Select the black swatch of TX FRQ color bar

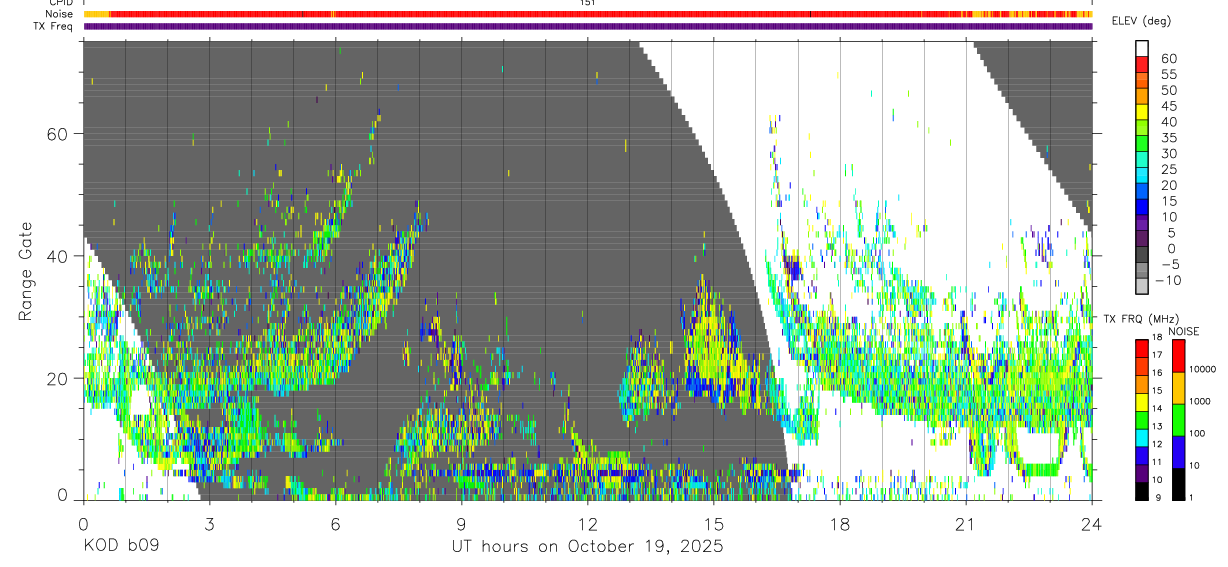pos(1142,490)
